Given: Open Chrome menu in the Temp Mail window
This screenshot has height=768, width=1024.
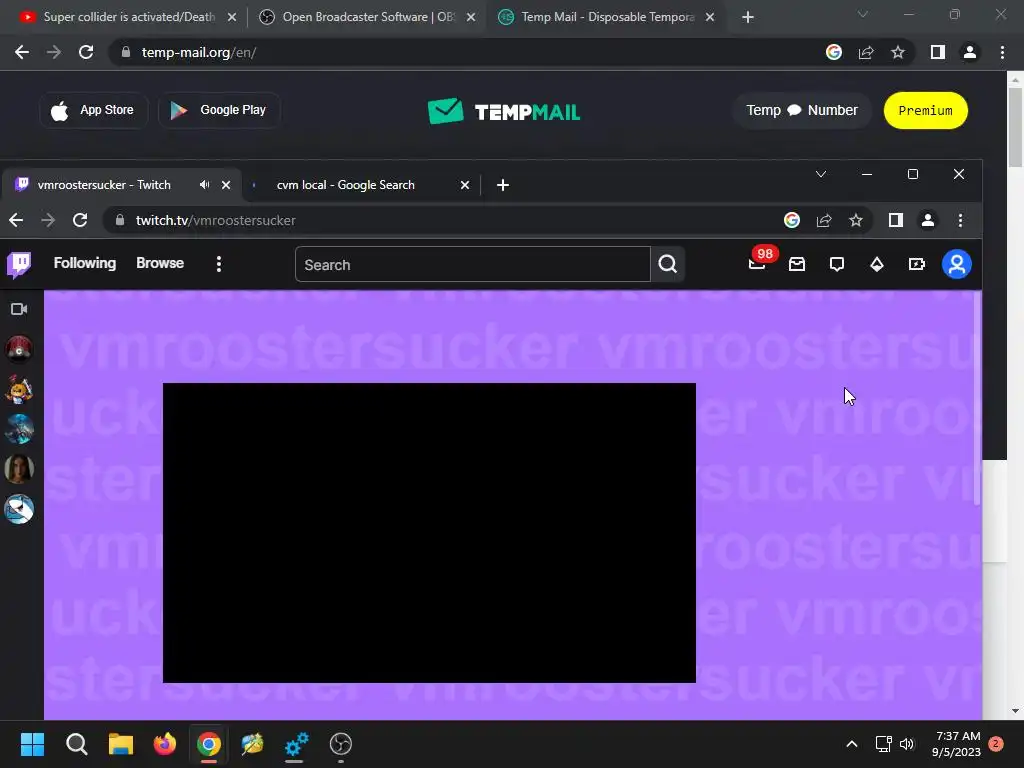Looking at the screenshot, I should [1002, 52].
